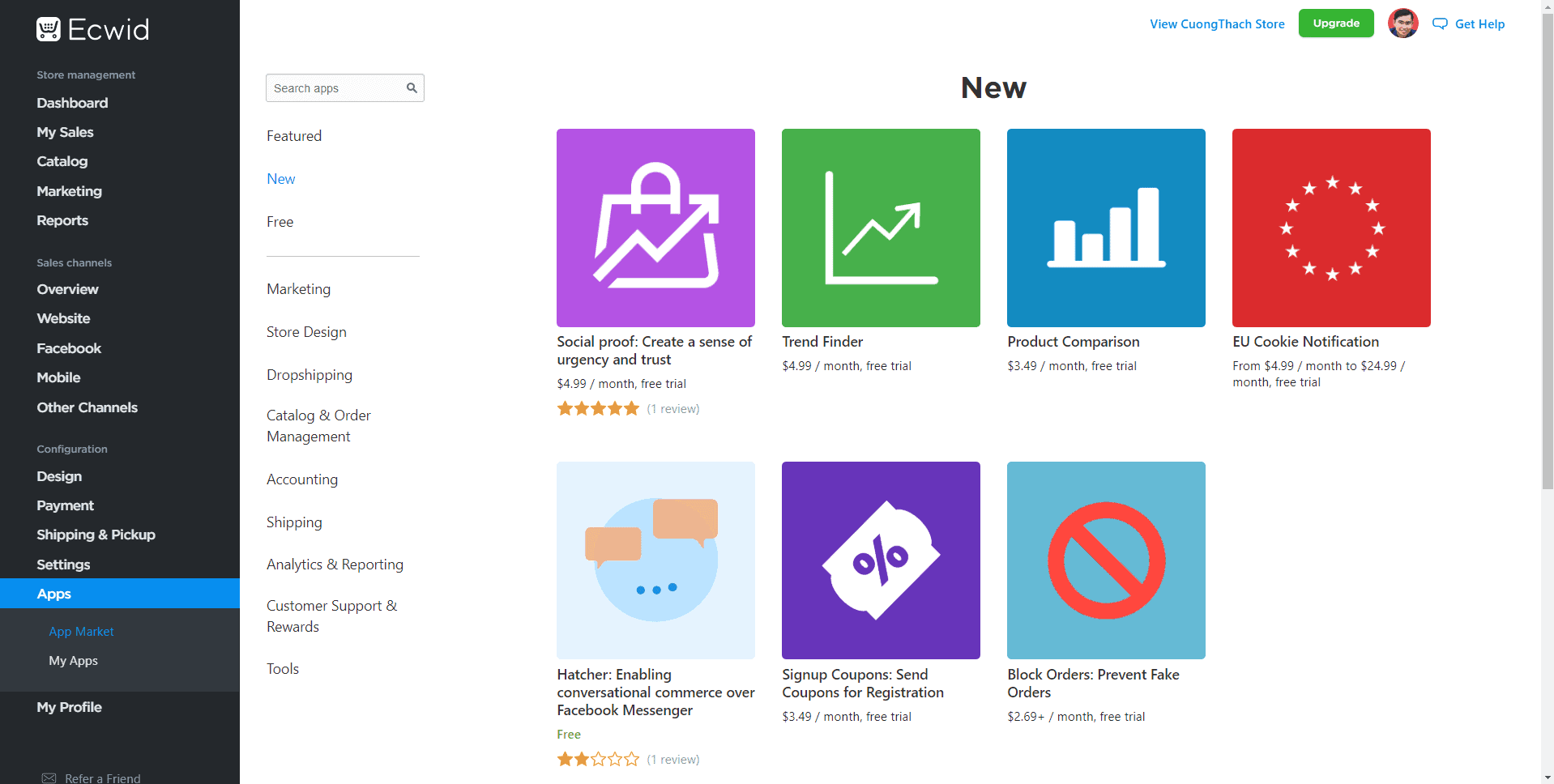
Task: Open the Hatcher chat bubbles app icon
Action: click(655, 560)
